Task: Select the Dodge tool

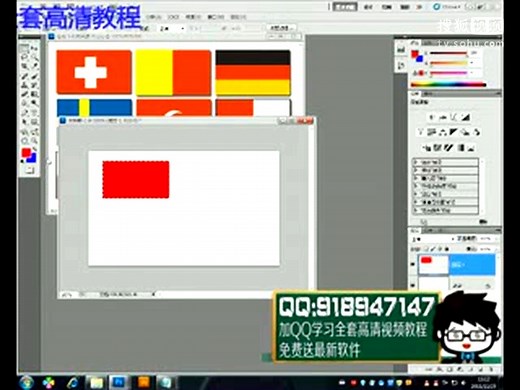Action: (34, 104)
